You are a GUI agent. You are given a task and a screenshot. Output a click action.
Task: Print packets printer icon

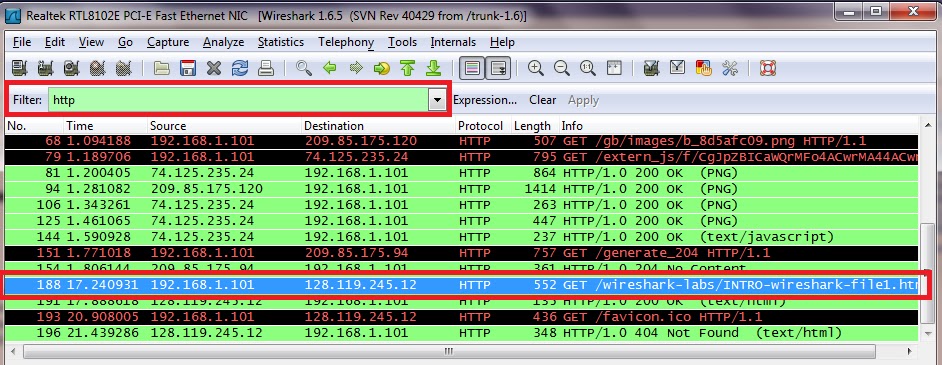click(266, 68)
